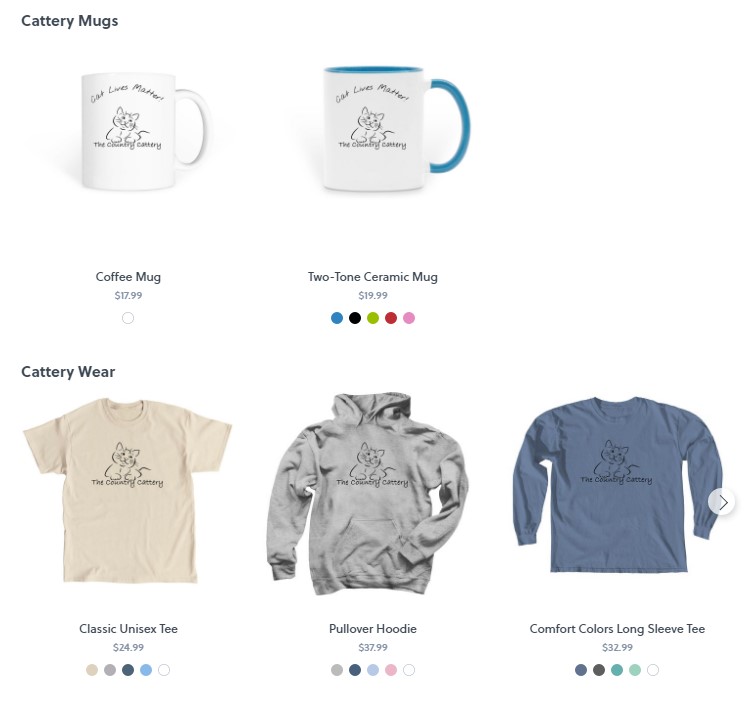Choose the pink Two-Tone Ceramic Mug color
The width and height of the screenshot is (750, 703).
[x=409, y=318]
